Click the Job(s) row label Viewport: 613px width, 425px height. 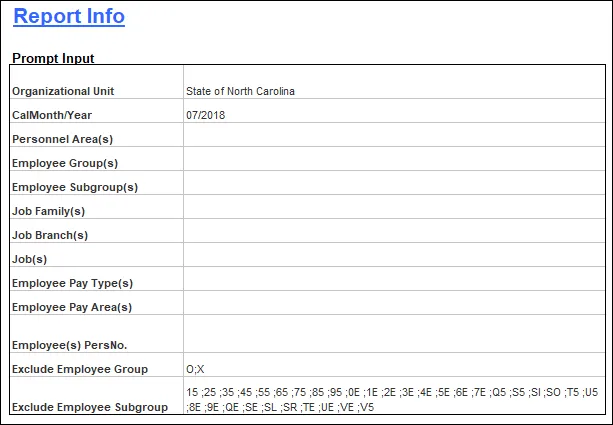pos(32,259)
